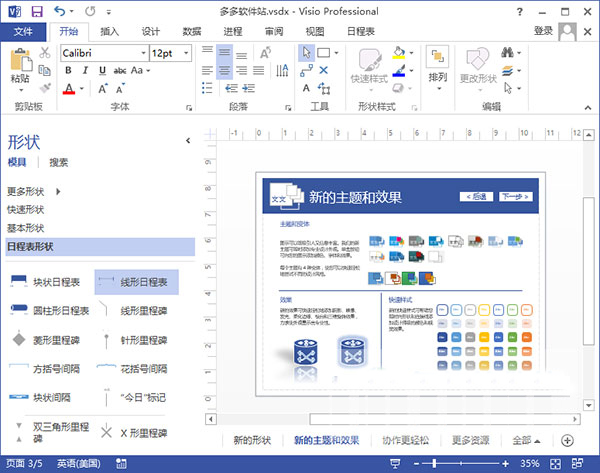This screenshot has width=600, height=473.
Task: Click fit page to window icon
Action: (x=555, y=464)
